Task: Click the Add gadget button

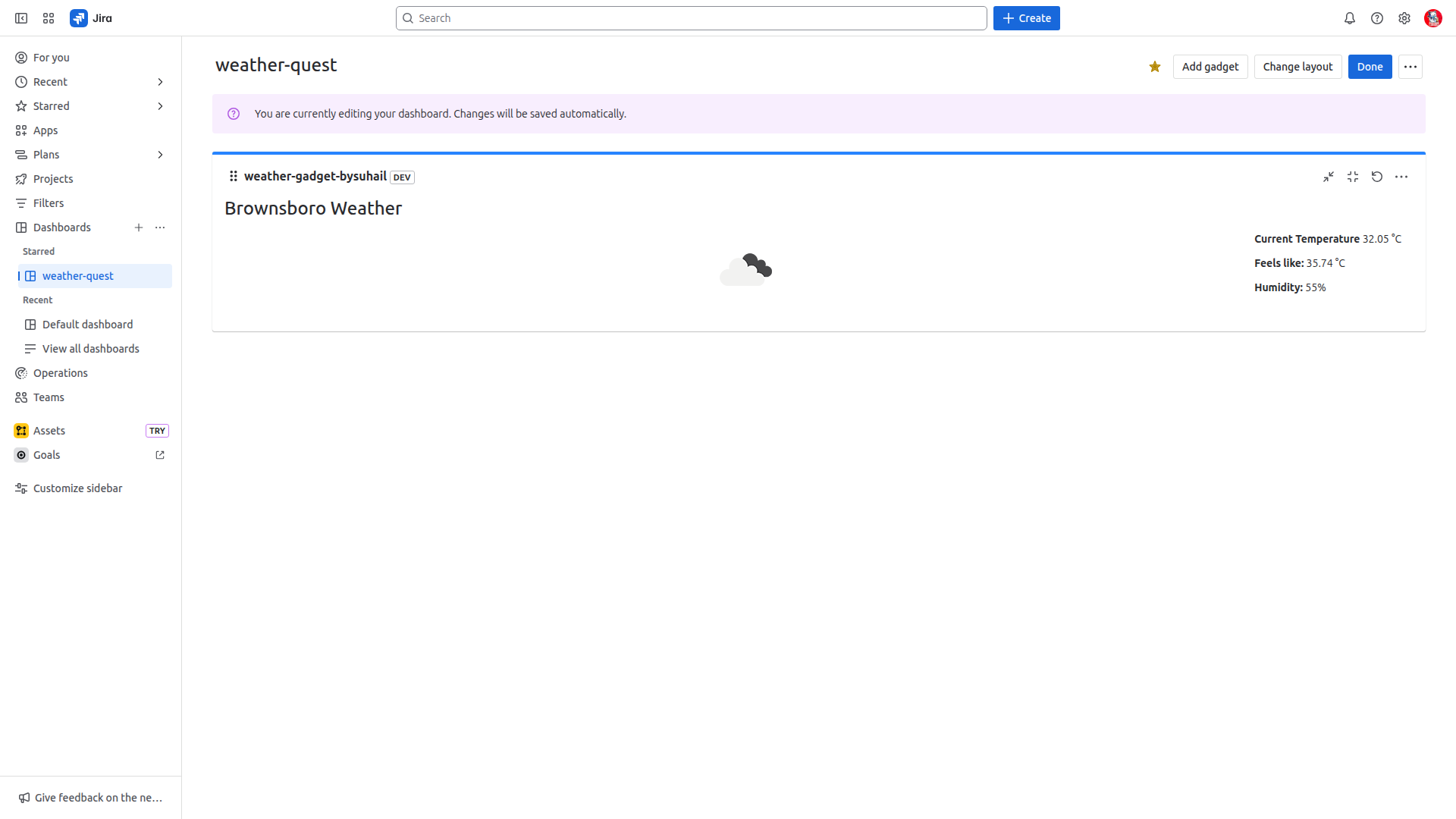Action: 1210,67
